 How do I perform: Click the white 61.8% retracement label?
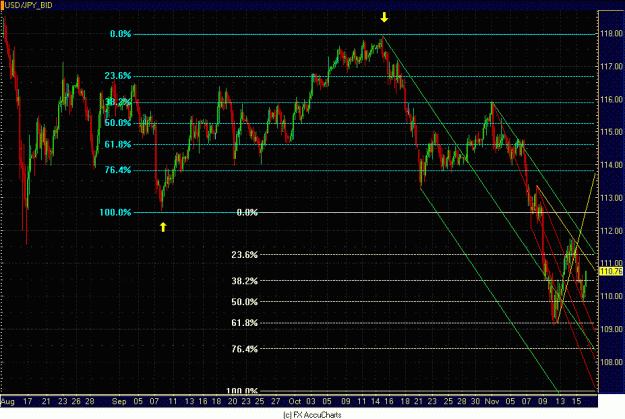pos(245,323)
